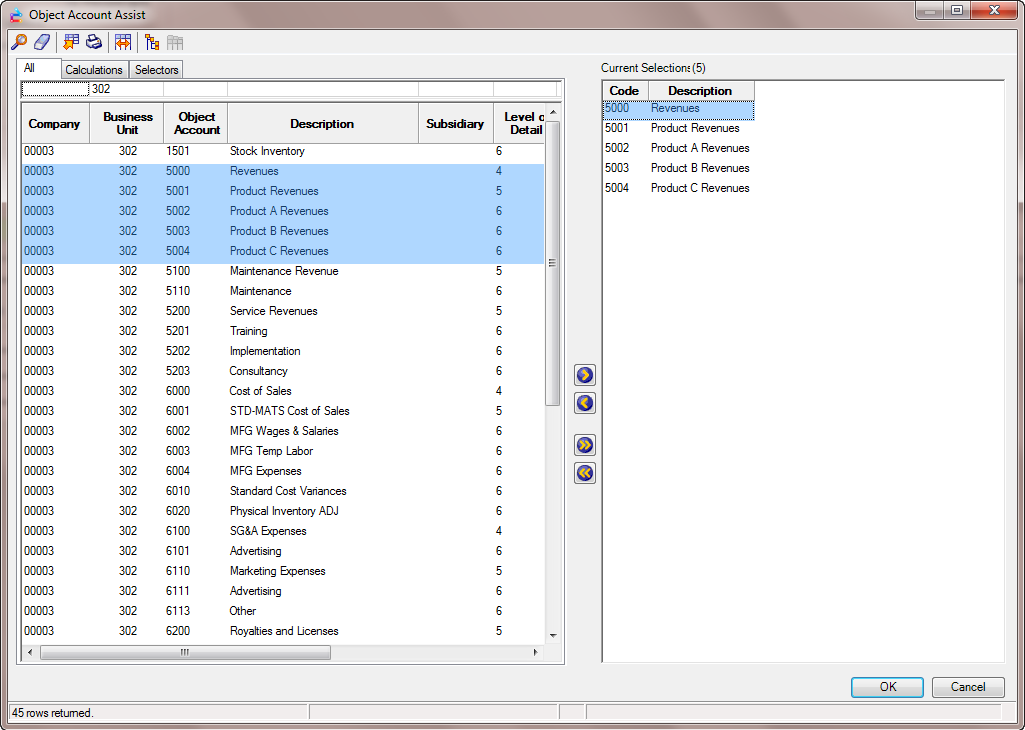Click the eraser Clear icon
1025x730 pixels.
[42, 42]
